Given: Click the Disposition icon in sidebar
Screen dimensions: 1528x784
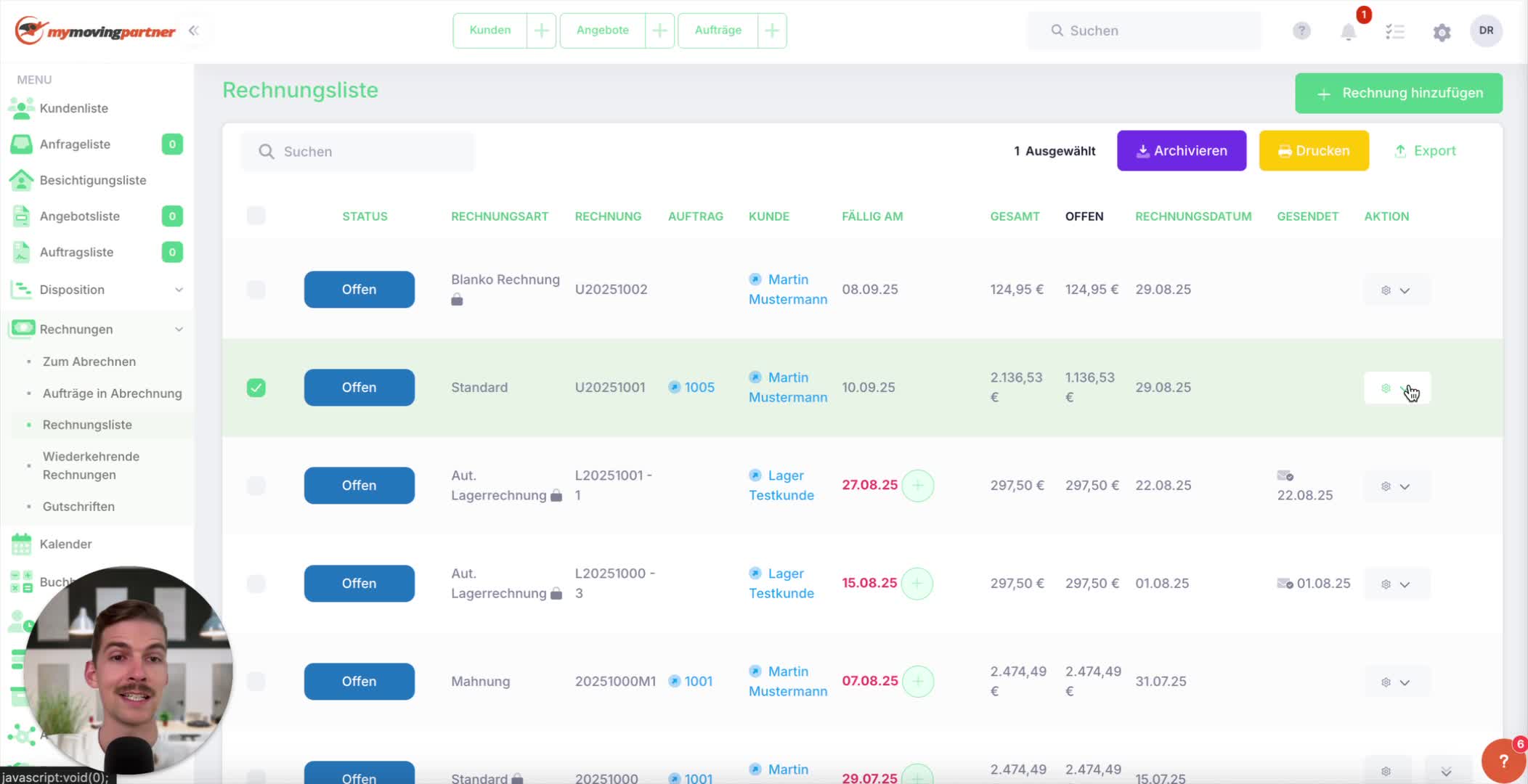Looking at the screenshot, I should coord(21,290).
